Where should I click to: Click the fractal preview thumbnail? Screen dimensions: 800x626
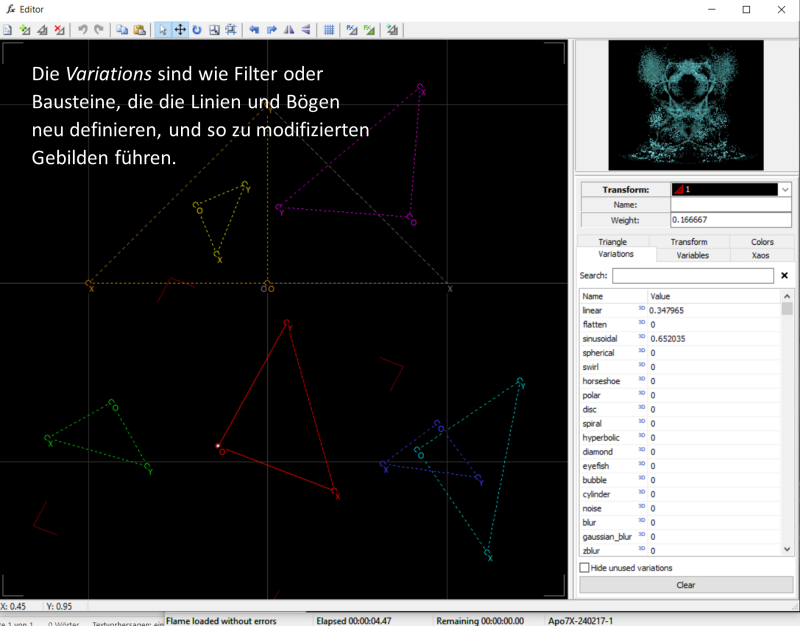(685, 106)
